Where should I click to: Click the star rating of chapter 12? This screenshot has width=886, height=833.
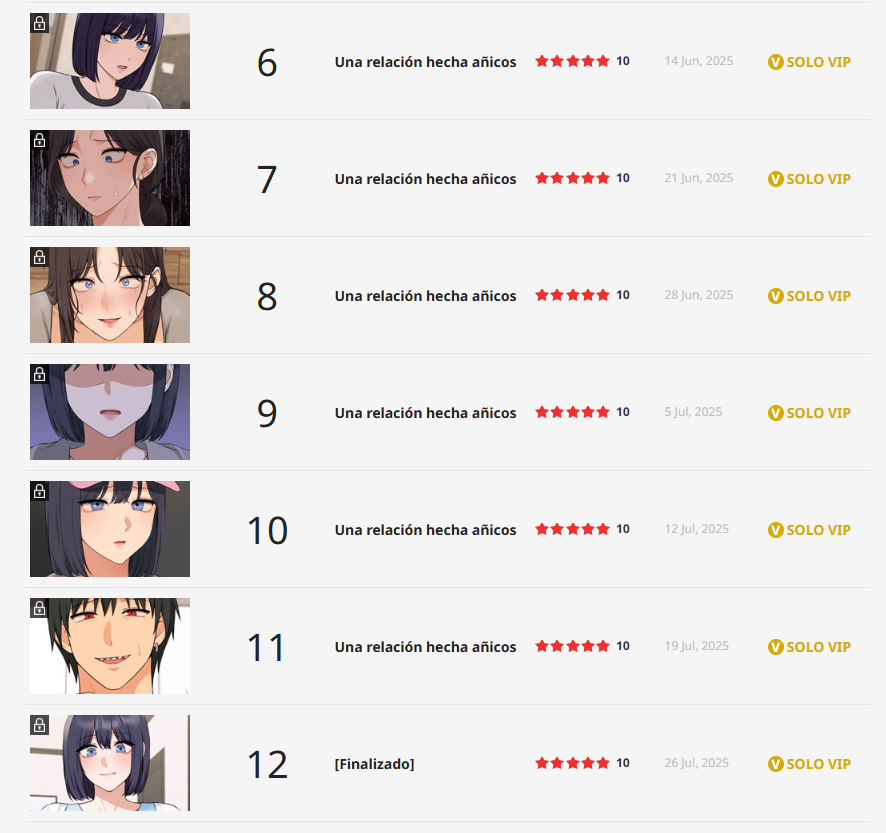click(x=572, y=763)
